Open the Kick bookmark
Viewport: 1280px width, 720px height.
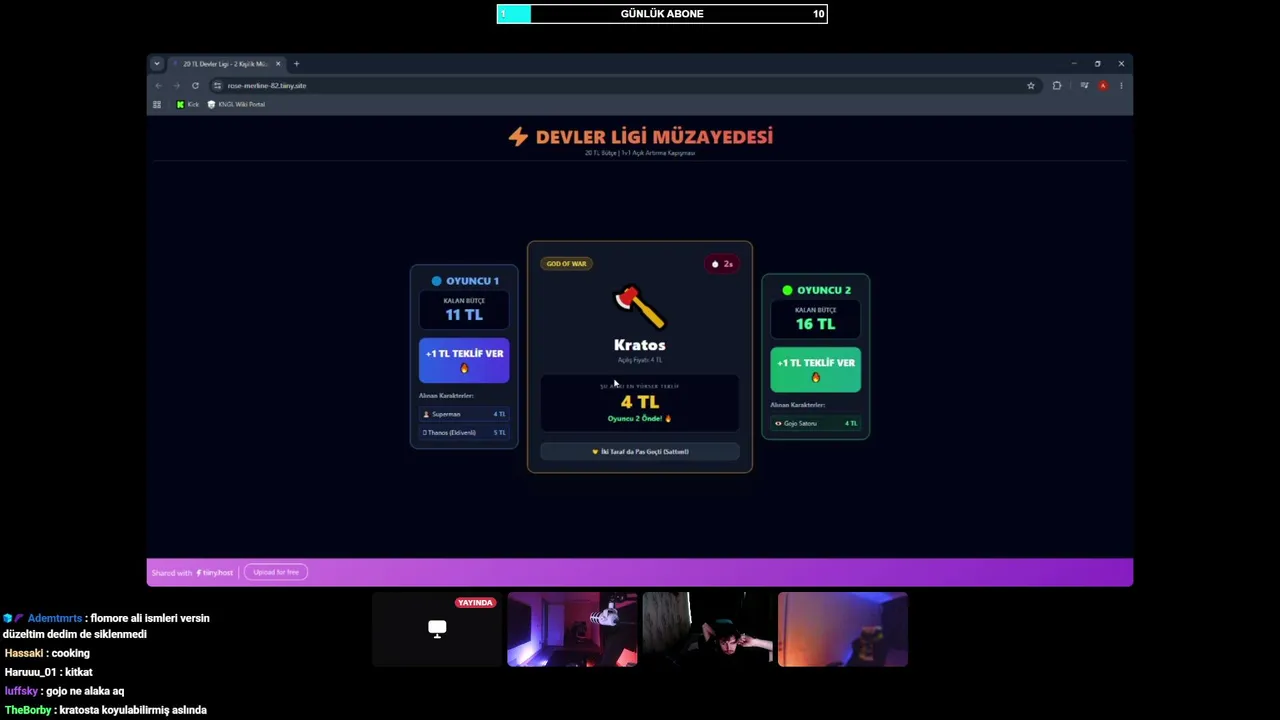tap(188, 105)
